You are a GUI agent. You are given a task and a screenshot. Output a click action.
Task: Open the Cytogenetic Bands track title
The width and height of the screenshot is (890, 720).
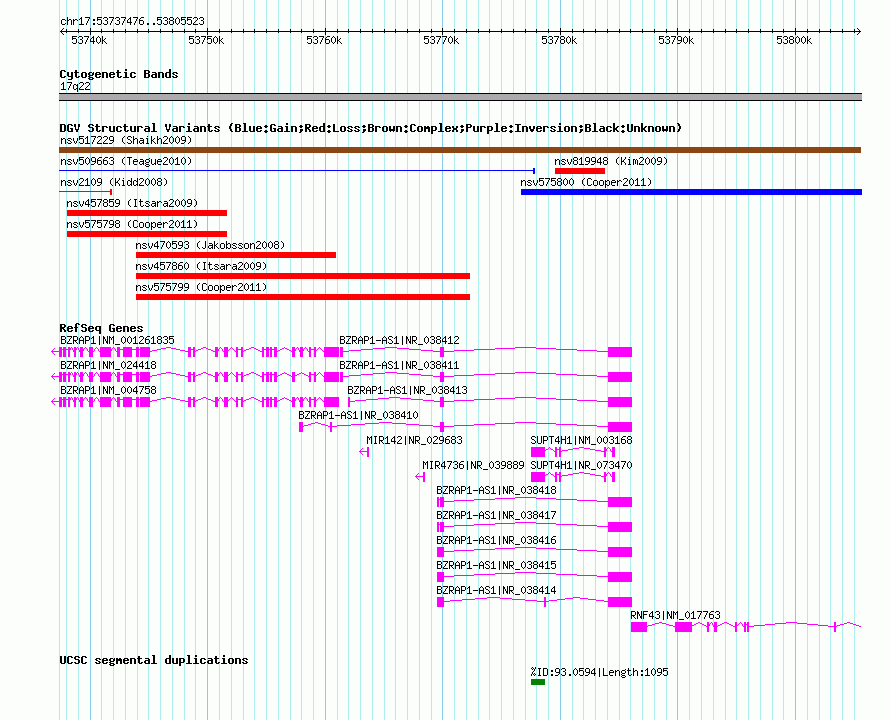tap(119, 74)
